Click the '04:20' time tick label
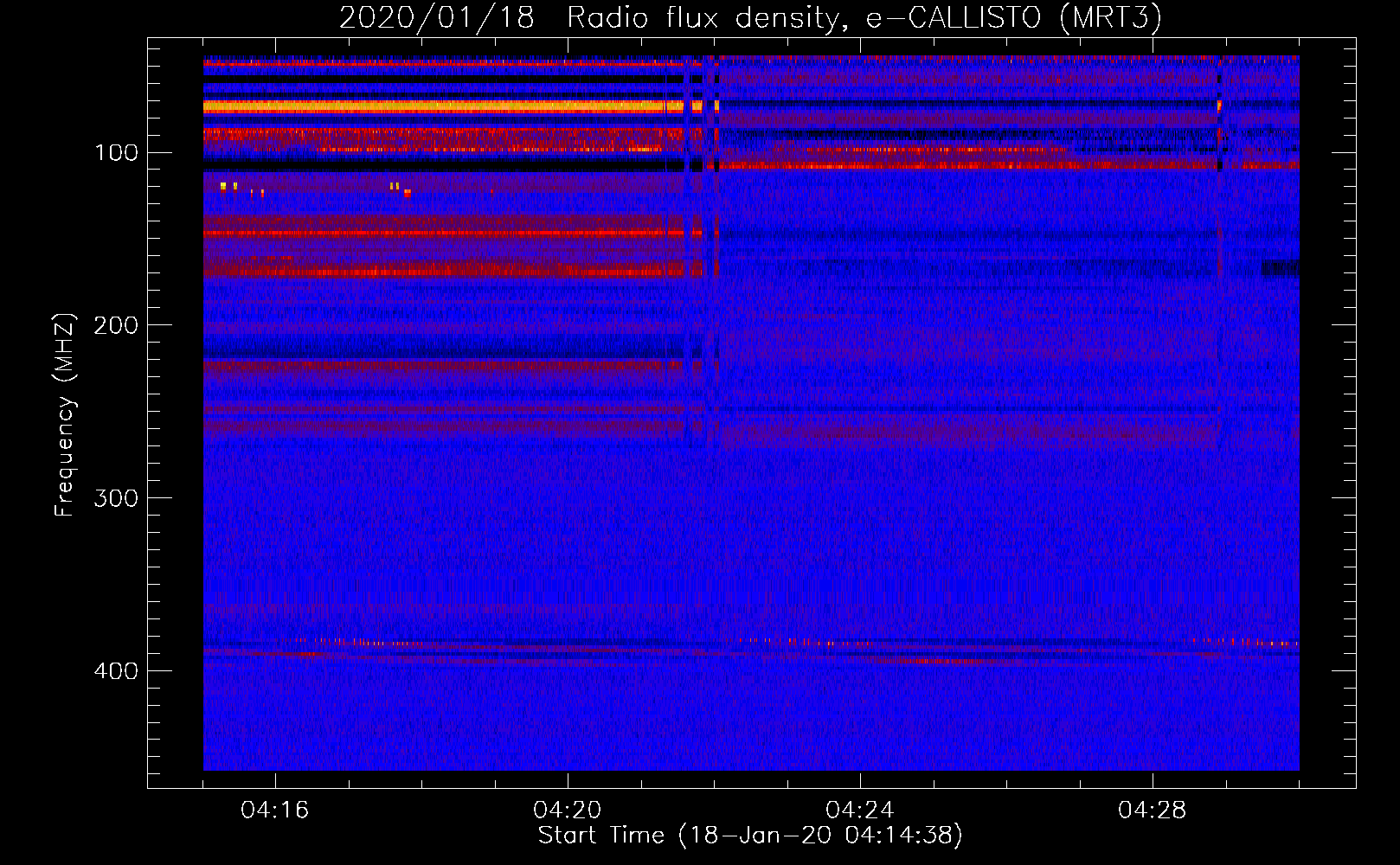This screenshot has width=1400, height=865. tap(568, 811)
